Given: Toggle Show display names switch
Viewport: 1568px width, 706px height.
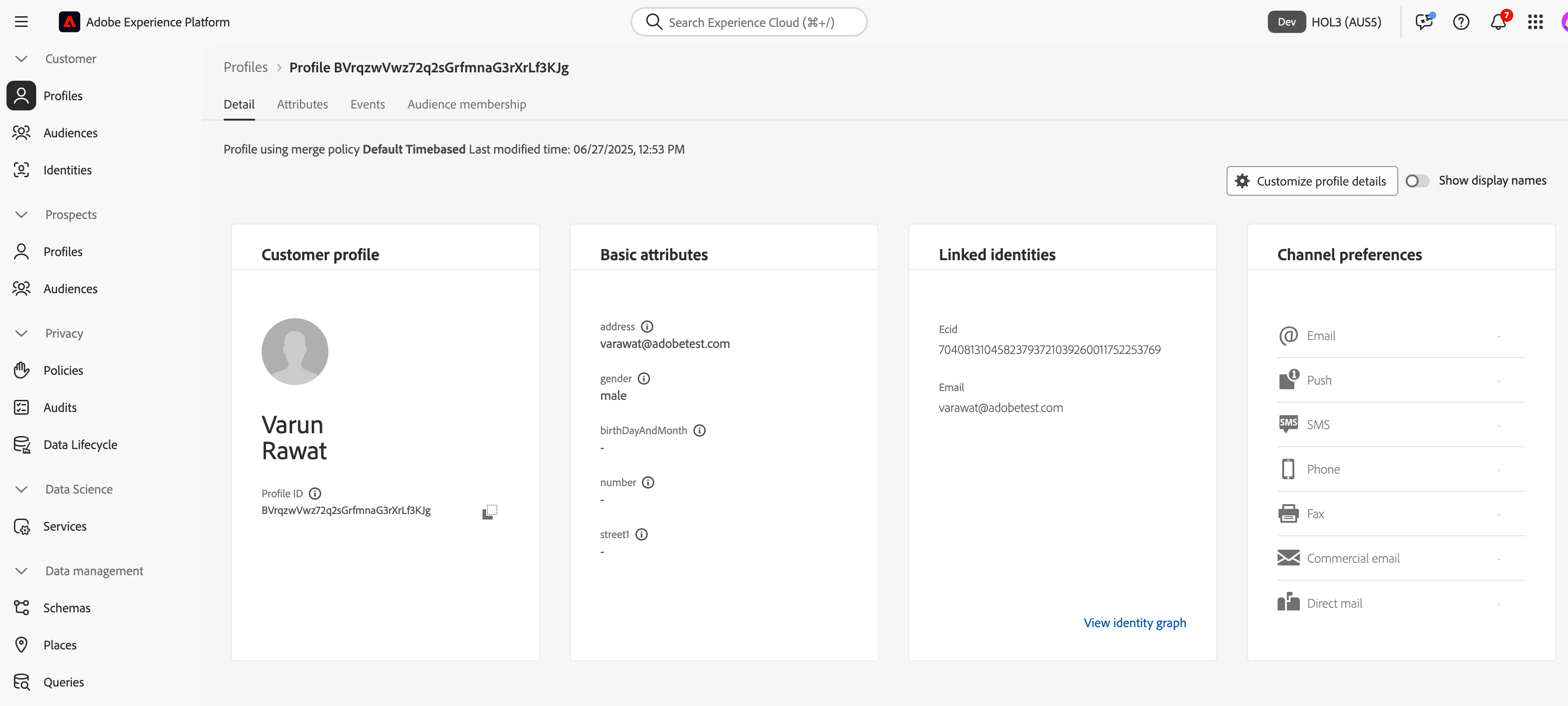Looking at the screenshot, I should (1417, 181).
